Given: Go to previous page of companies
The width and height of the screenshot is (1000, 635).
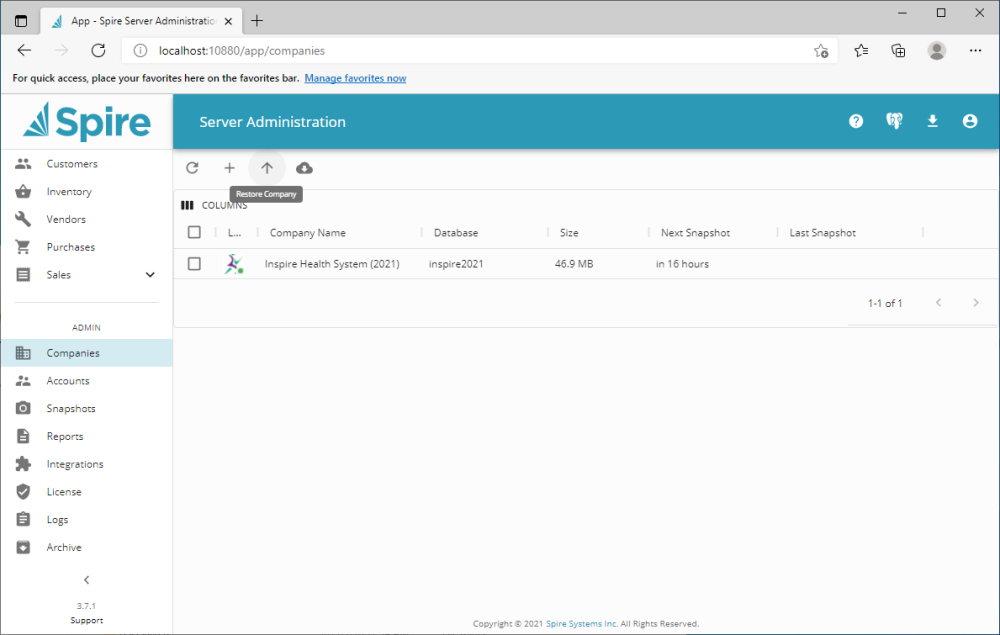Looking at the screenshot, I should click(x=938, y=303).
